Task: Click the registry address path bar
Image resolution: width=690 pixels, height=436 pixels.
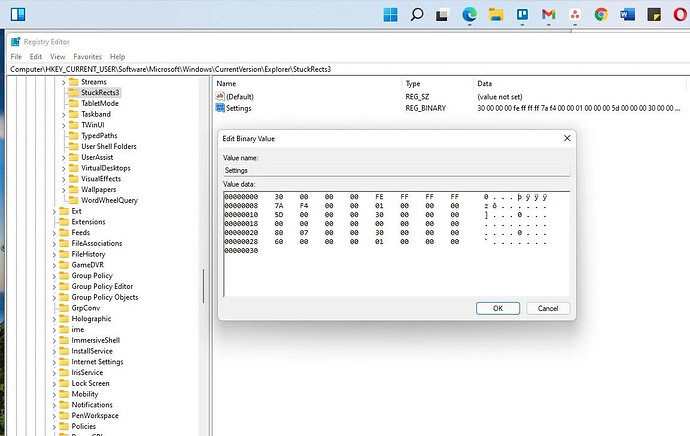Action: [348, 69]
